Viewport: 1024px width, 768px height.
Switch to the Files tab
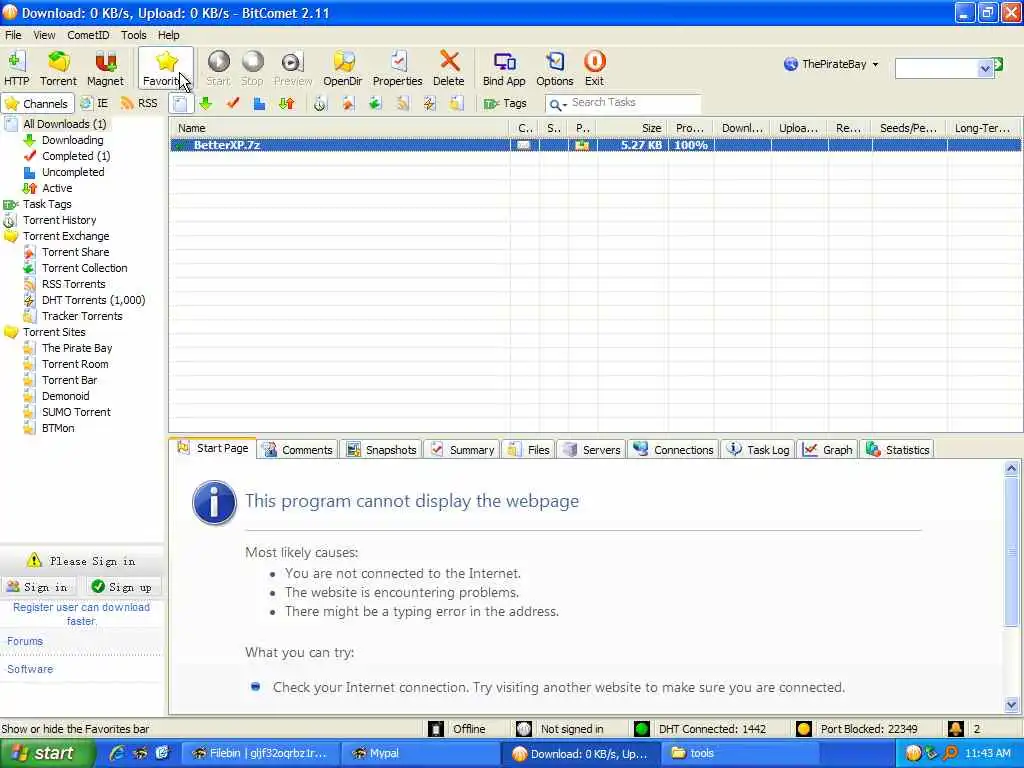(530, 449)
